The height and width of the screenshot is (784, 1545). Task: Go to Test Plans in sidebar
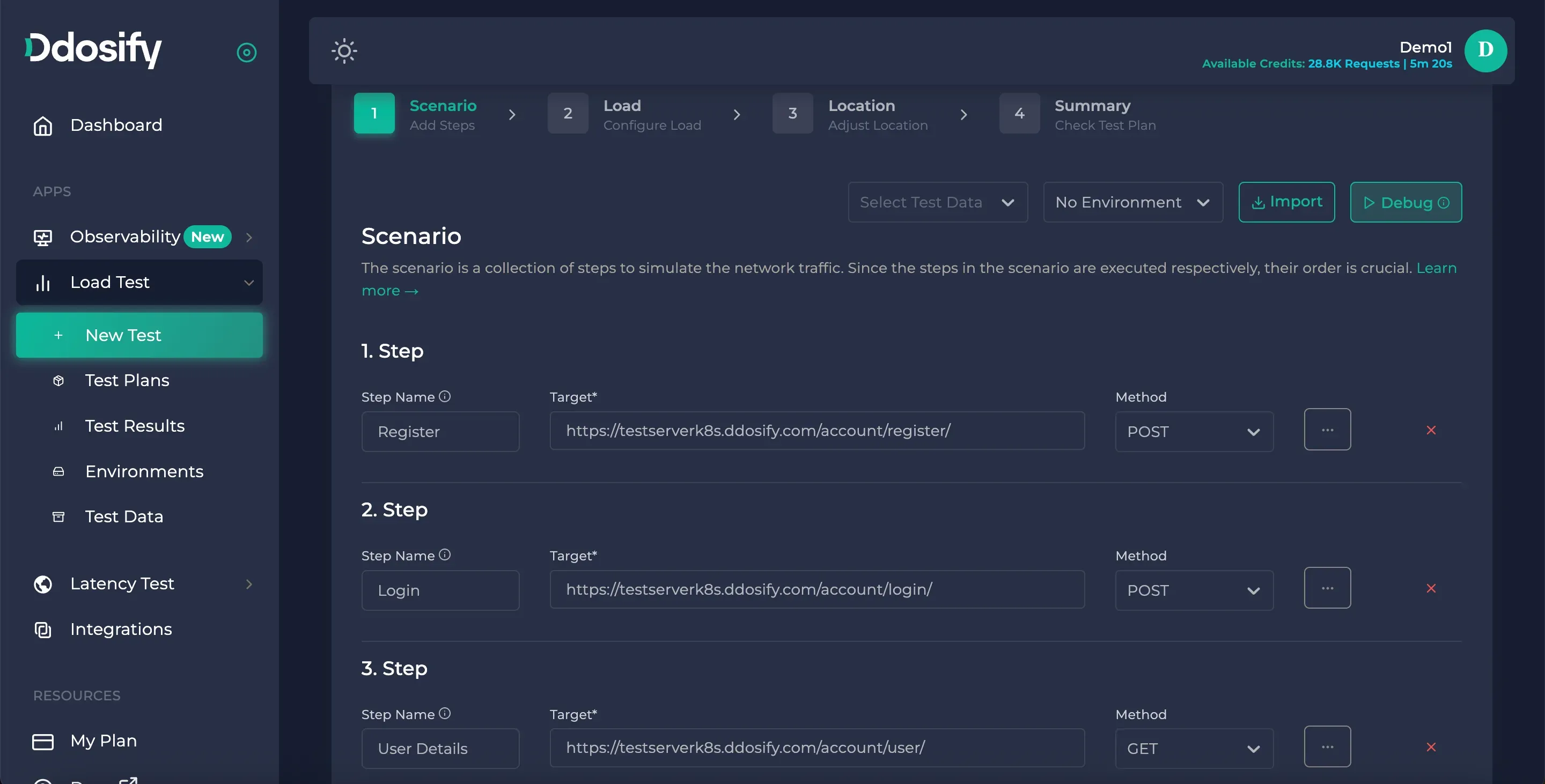(x=127, y=381)
